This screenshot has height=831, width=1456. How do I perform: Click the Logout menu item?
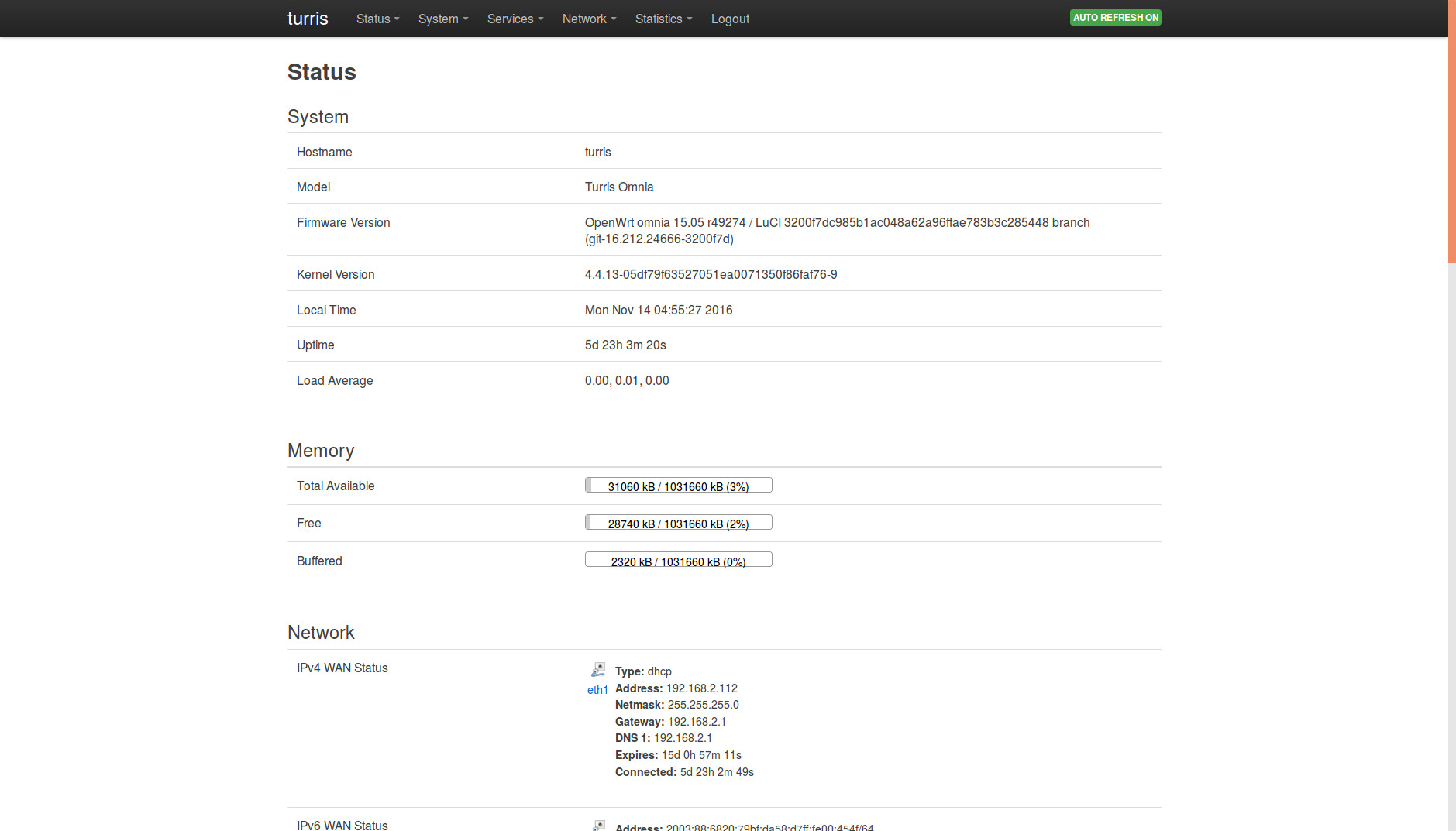pos(730,19)
